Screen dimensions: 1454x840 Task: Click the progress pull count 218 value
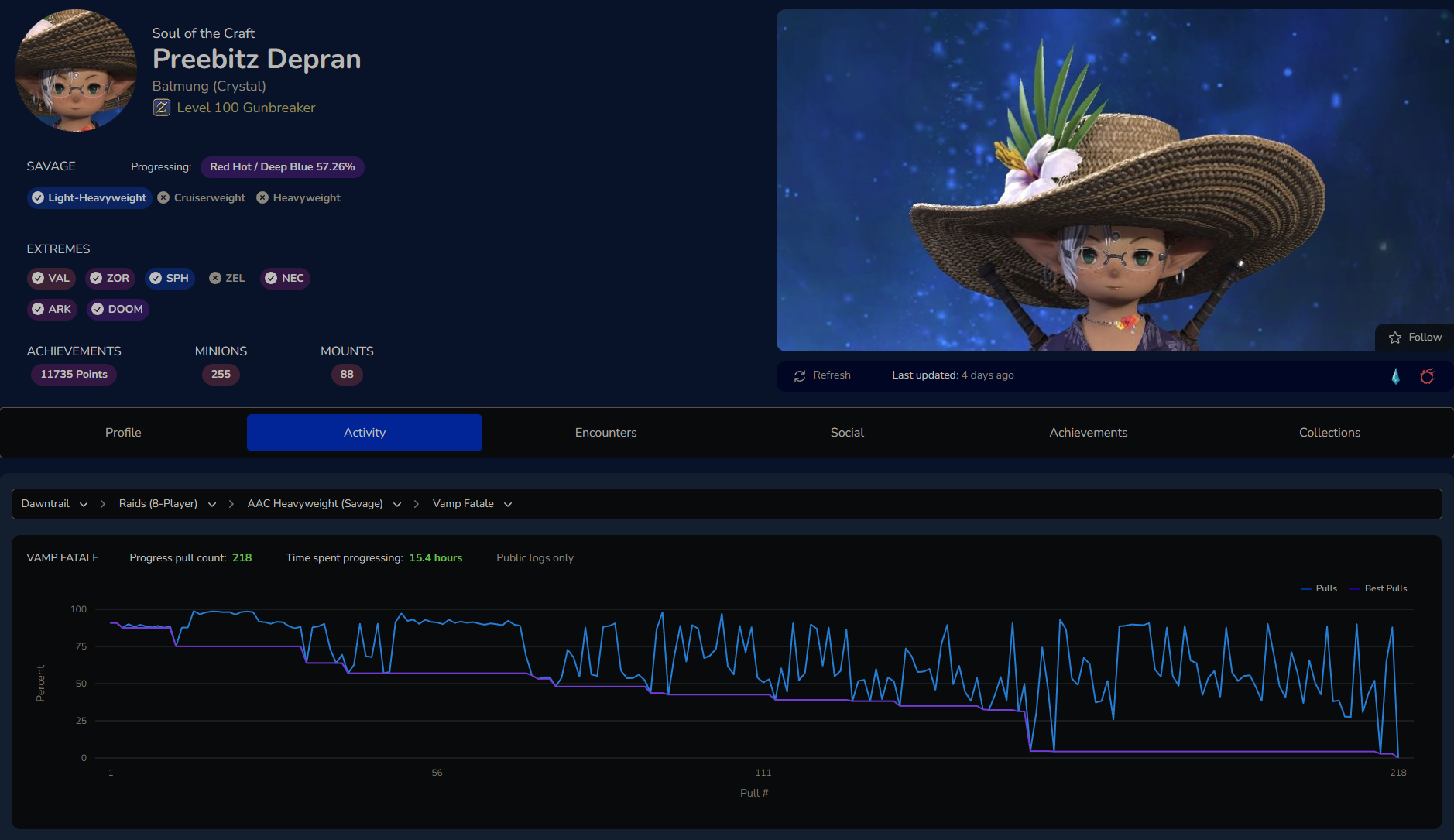point(242,558)
